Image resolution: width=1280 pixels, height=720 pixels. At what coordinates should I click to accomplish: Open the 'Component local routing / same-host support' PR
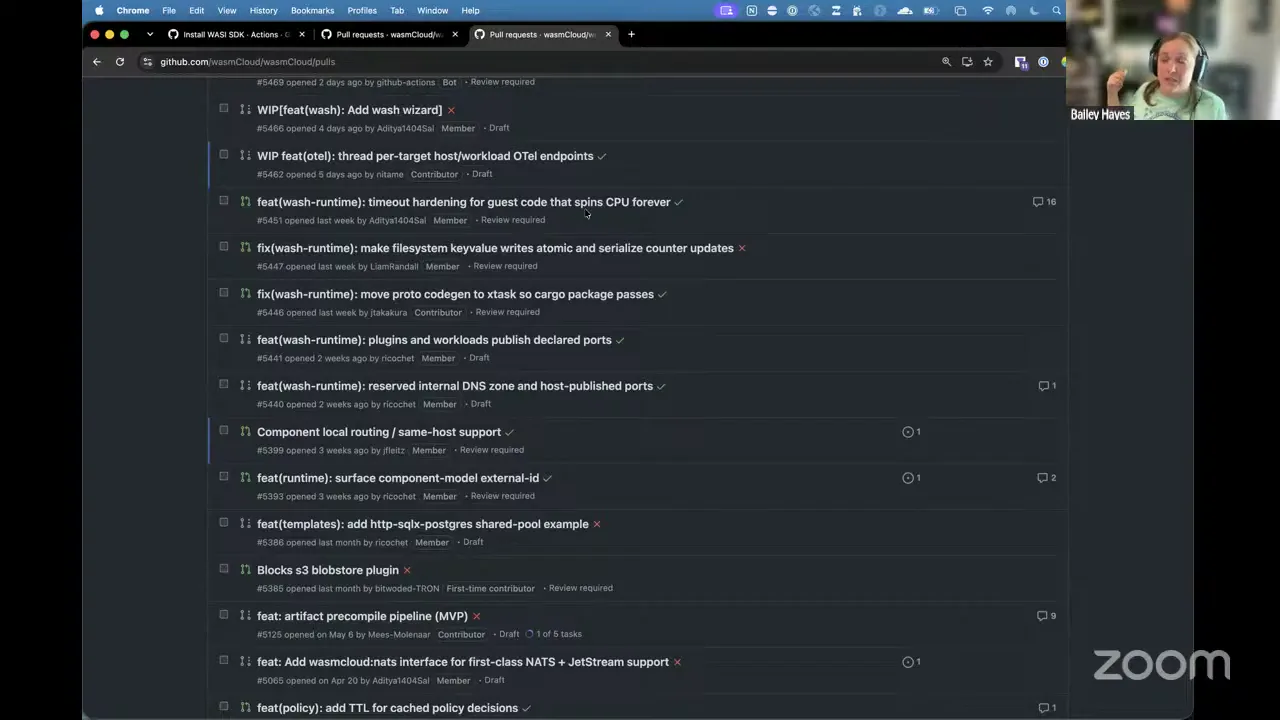[x=379, y=432]
